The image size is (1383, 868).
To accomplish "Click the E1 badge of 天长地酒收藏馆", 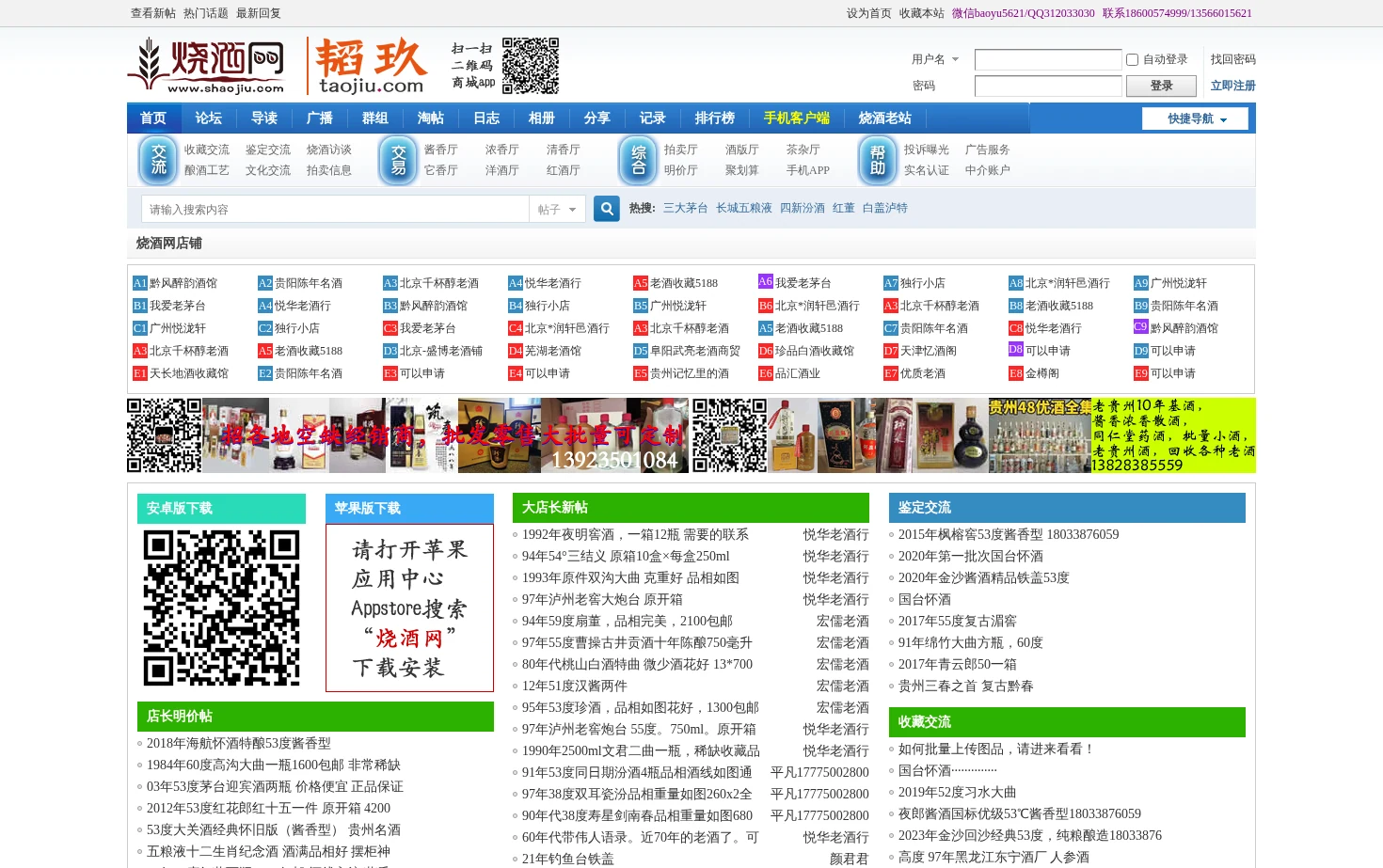I will 140,373.
